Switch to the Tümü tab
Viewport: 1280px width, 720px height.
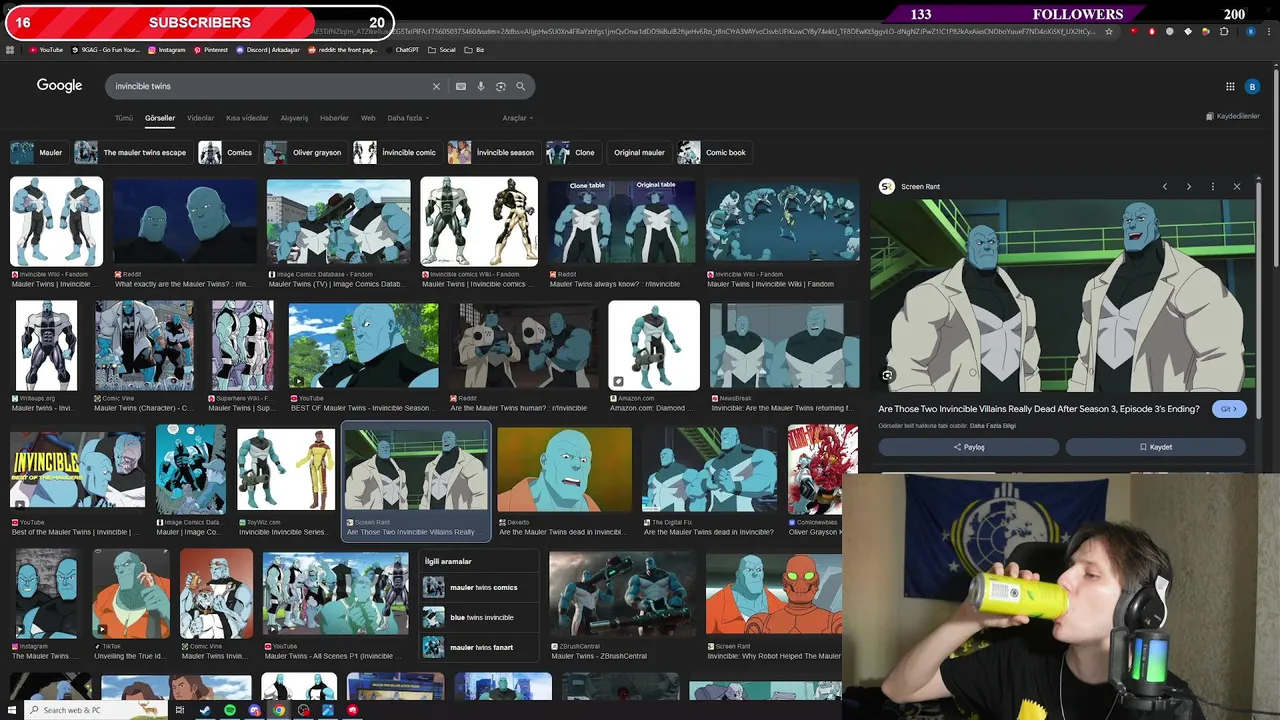click(124, 118)
